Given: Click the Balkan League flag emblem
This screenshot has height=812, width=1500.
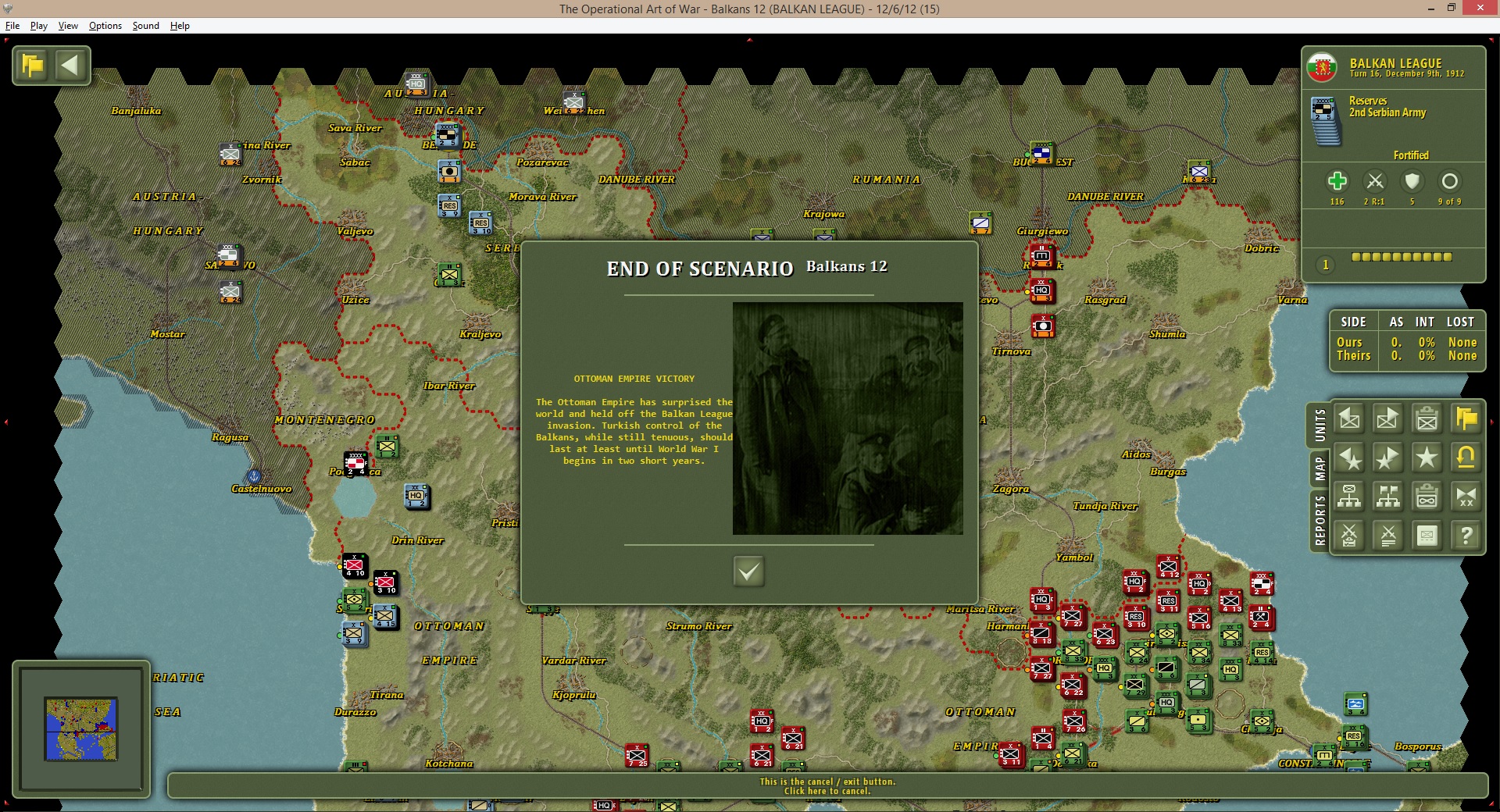Looking at the screenshot, I should pos(1323,68).
